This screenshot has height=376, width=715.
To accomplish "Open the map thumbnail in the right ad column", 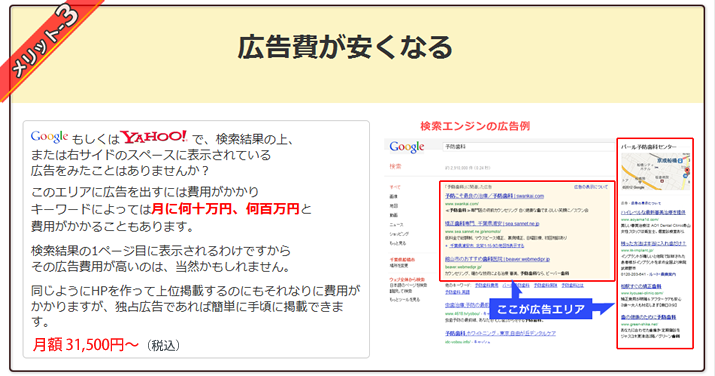I will pos(656,171).
